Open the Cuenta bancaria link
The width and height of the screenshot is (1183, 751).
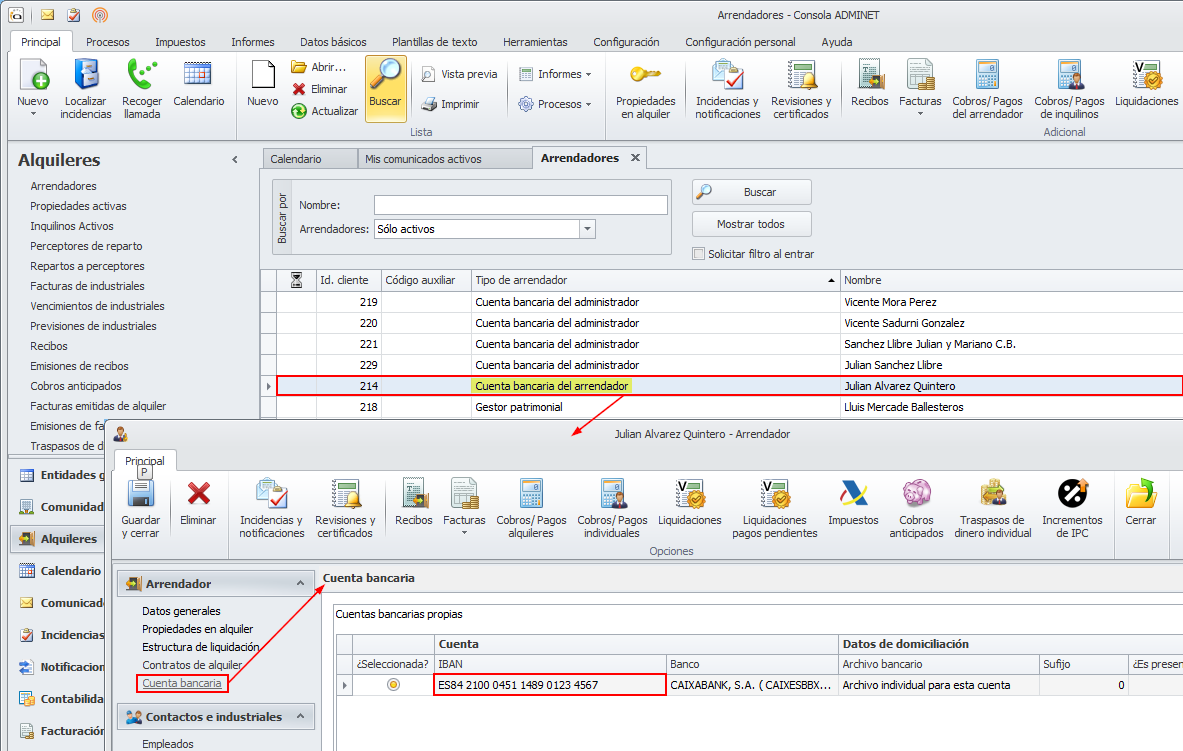click(x=182, y=684)
